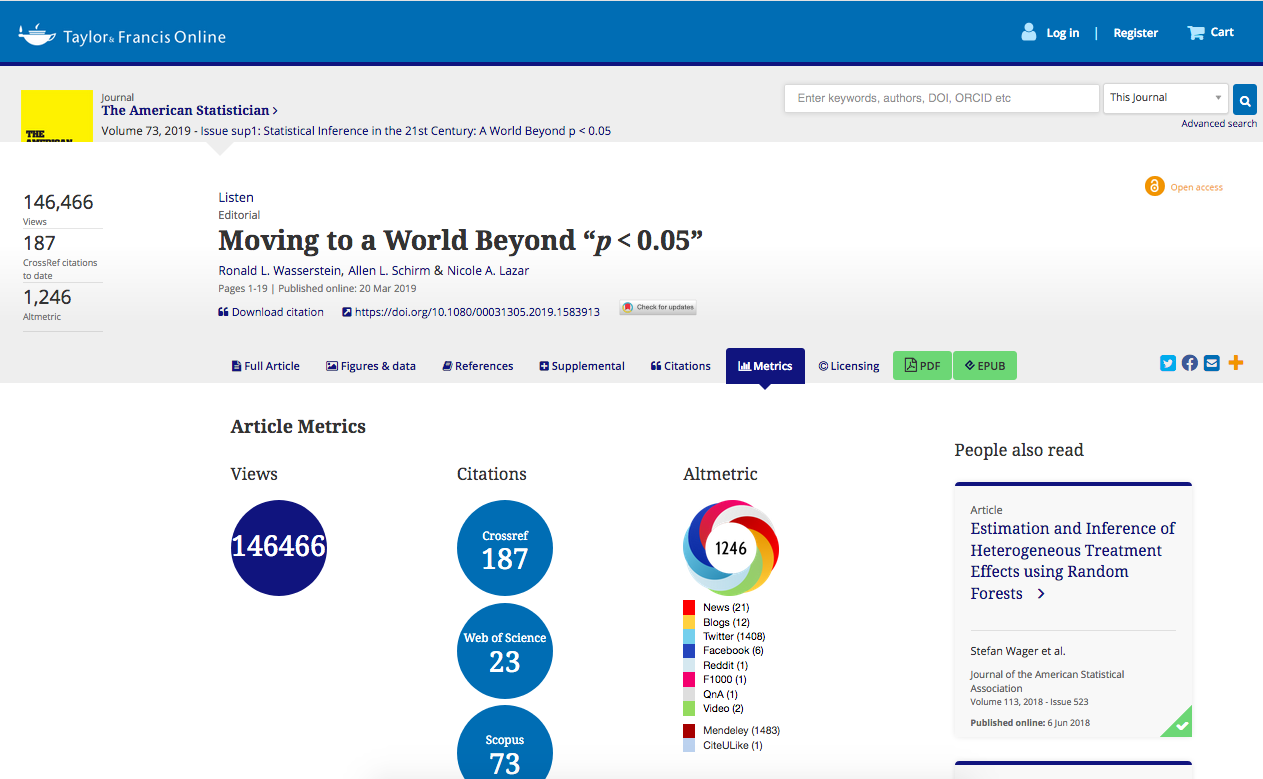The height and width of the screenshot is (779, 1263).
Task: Click the magnifying glass search button
Action: pos(1244,99)
